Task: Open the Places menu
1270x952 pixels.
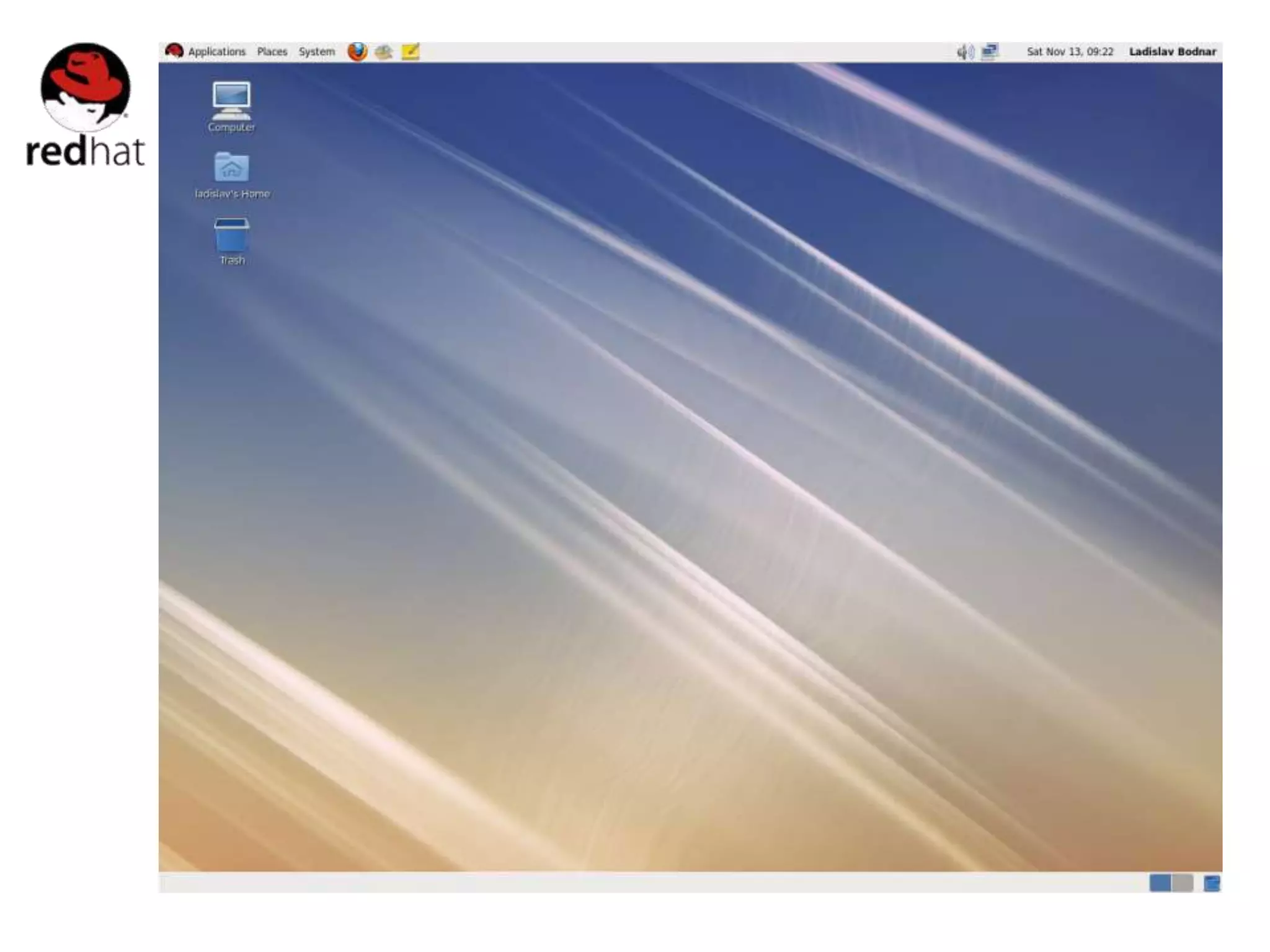Action: pyautogui.click(x=272, y=52)
